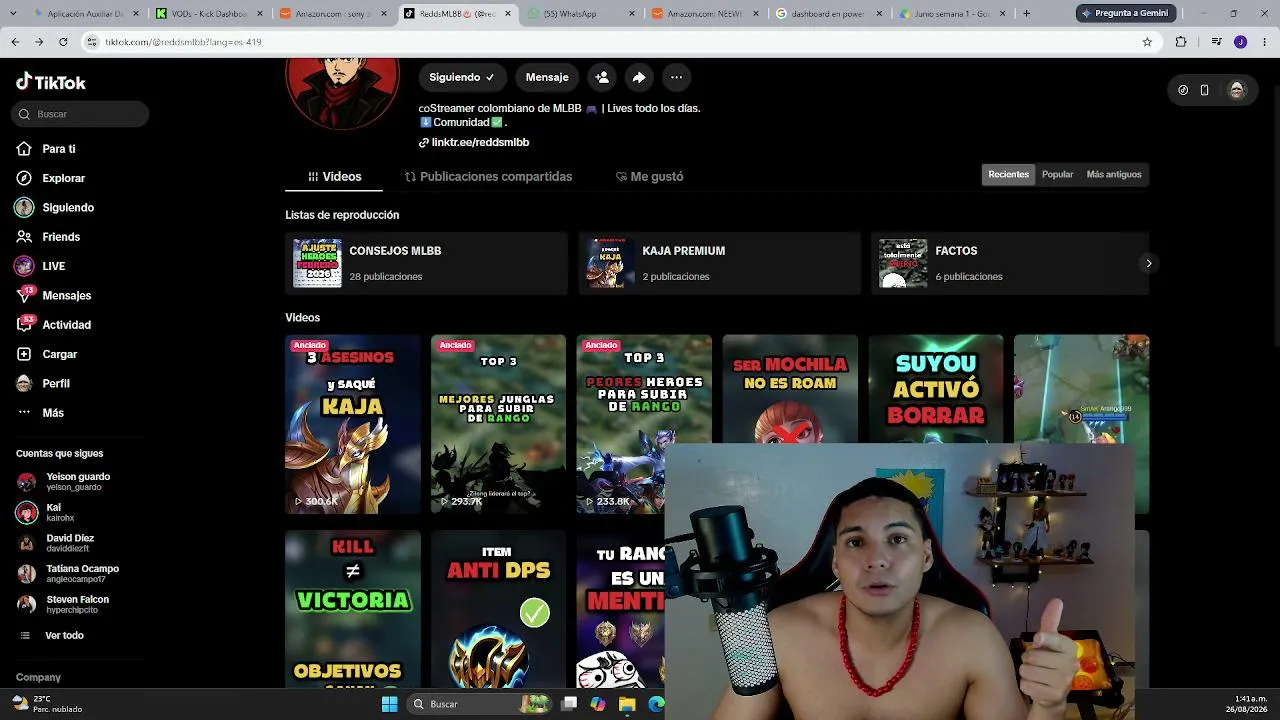Open the CONSEJOS MLBB playlist

[426, 263]
